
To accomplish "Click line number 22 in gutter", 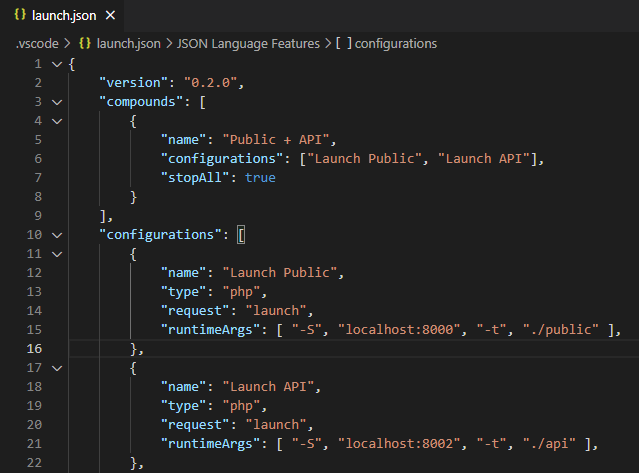I will 34,463.
